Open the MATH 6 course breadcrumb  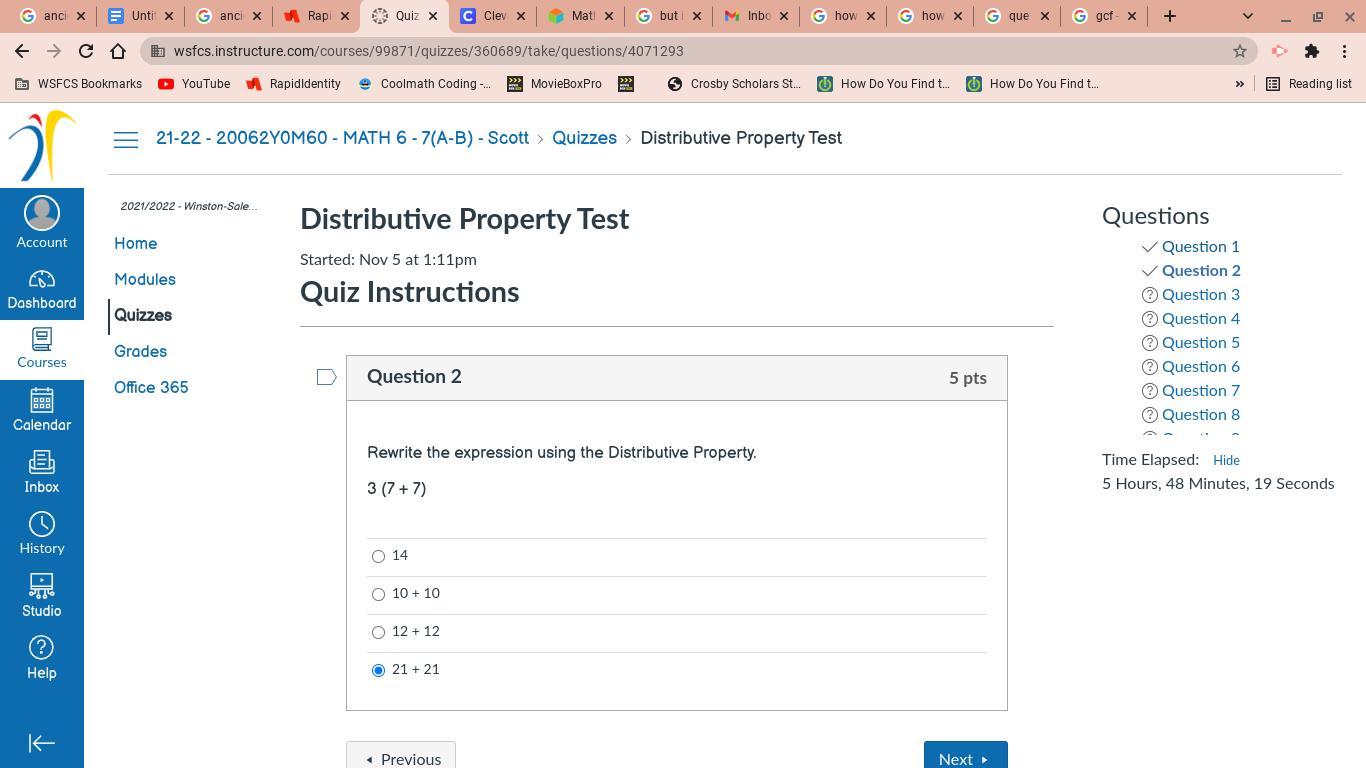click(342, 139)
